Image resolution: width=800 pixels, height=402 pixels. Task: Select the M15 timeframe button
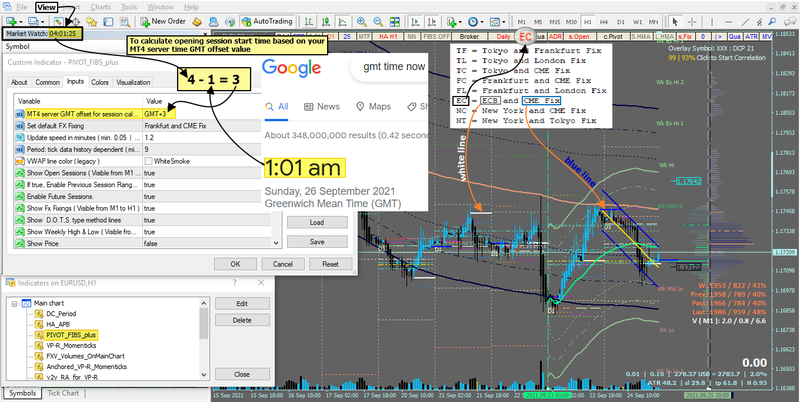555,22
